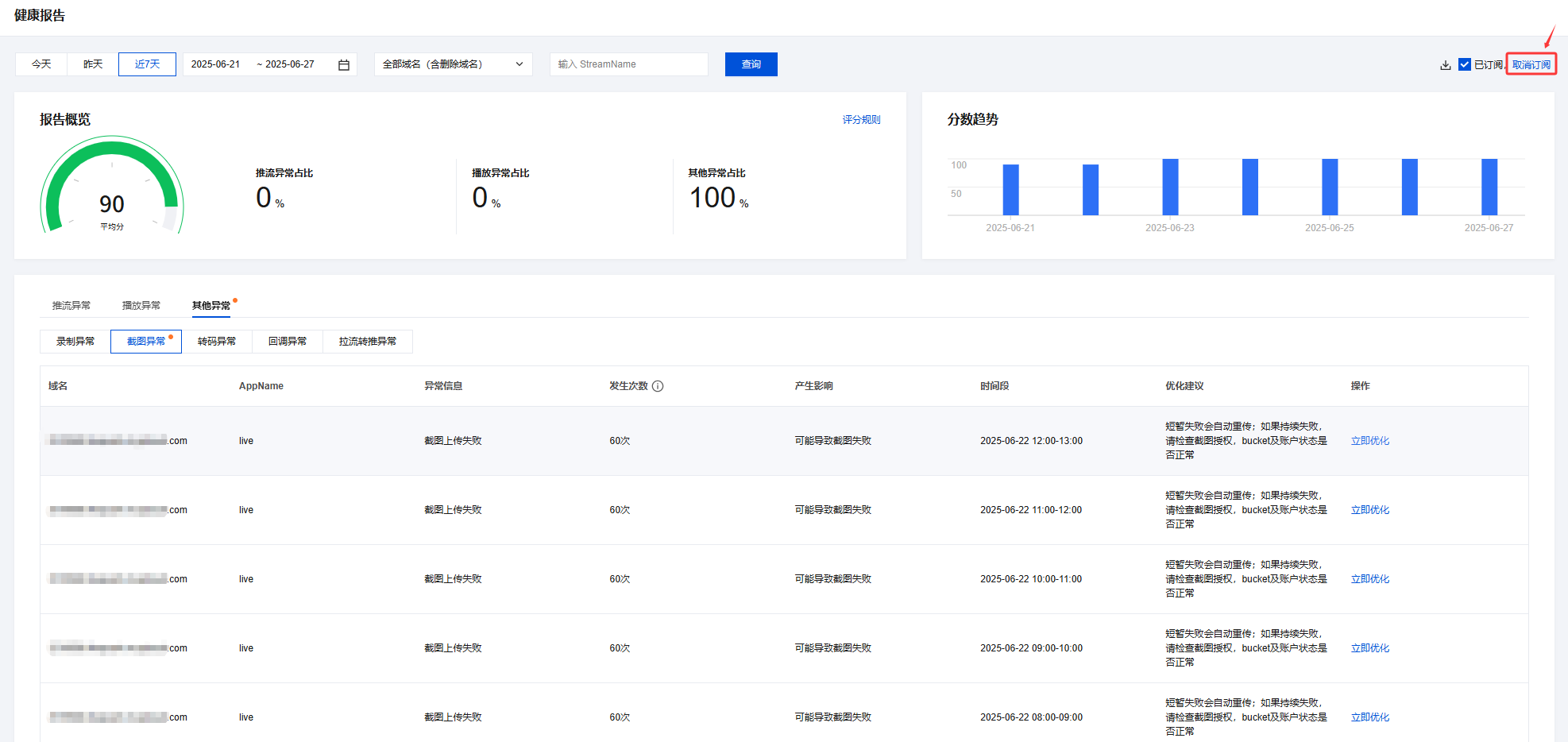Open the date range 2025-06-21 selector
This screenshot has height=742, width=1568.
click(x=215, y=64)
